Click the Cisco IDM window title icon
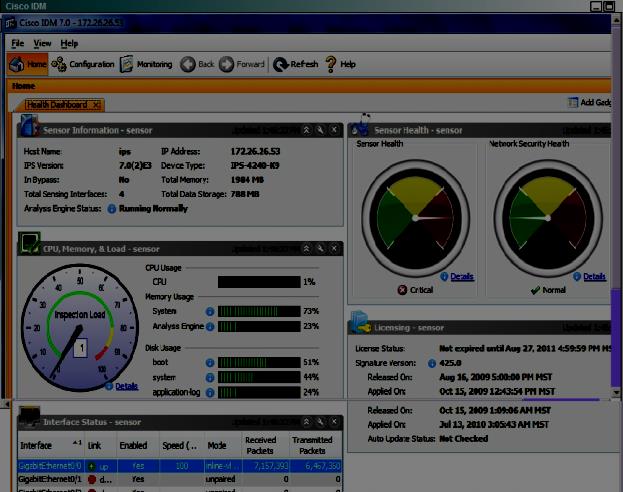Screen dimensions: 623x492 pyautogui.click(x=11, y=23)
